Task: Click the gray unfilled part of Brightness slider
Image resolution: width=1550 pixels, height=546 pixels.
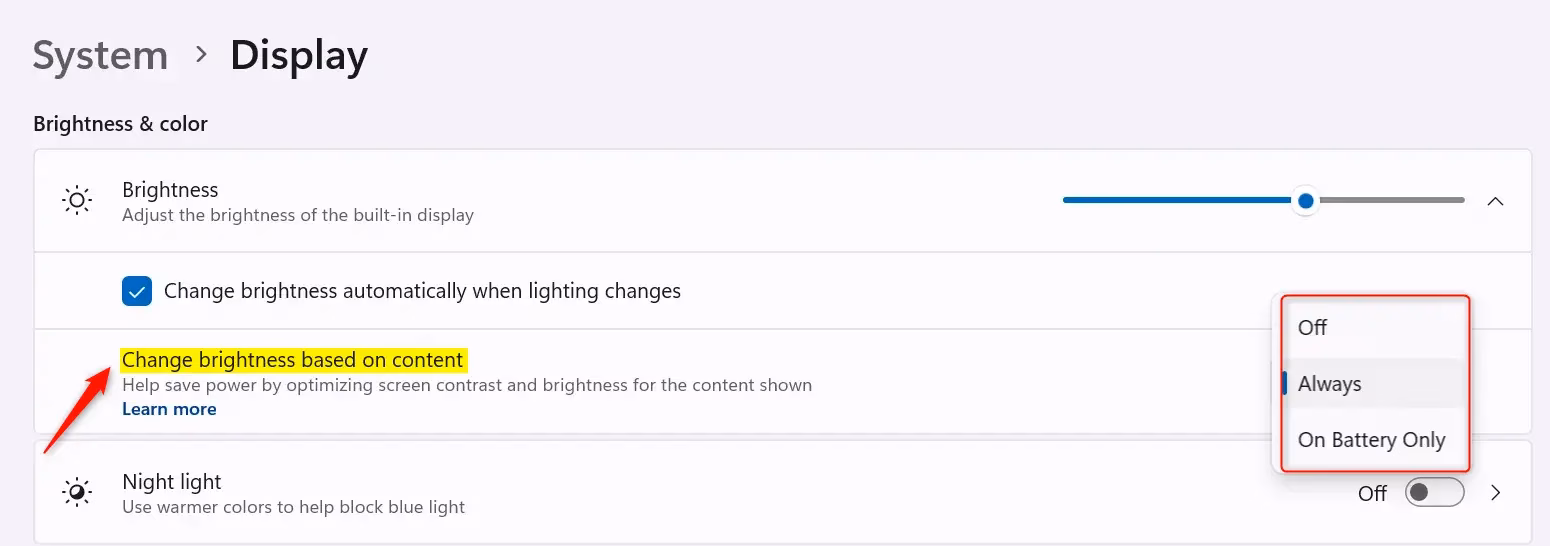Action: click(1390, 201)
